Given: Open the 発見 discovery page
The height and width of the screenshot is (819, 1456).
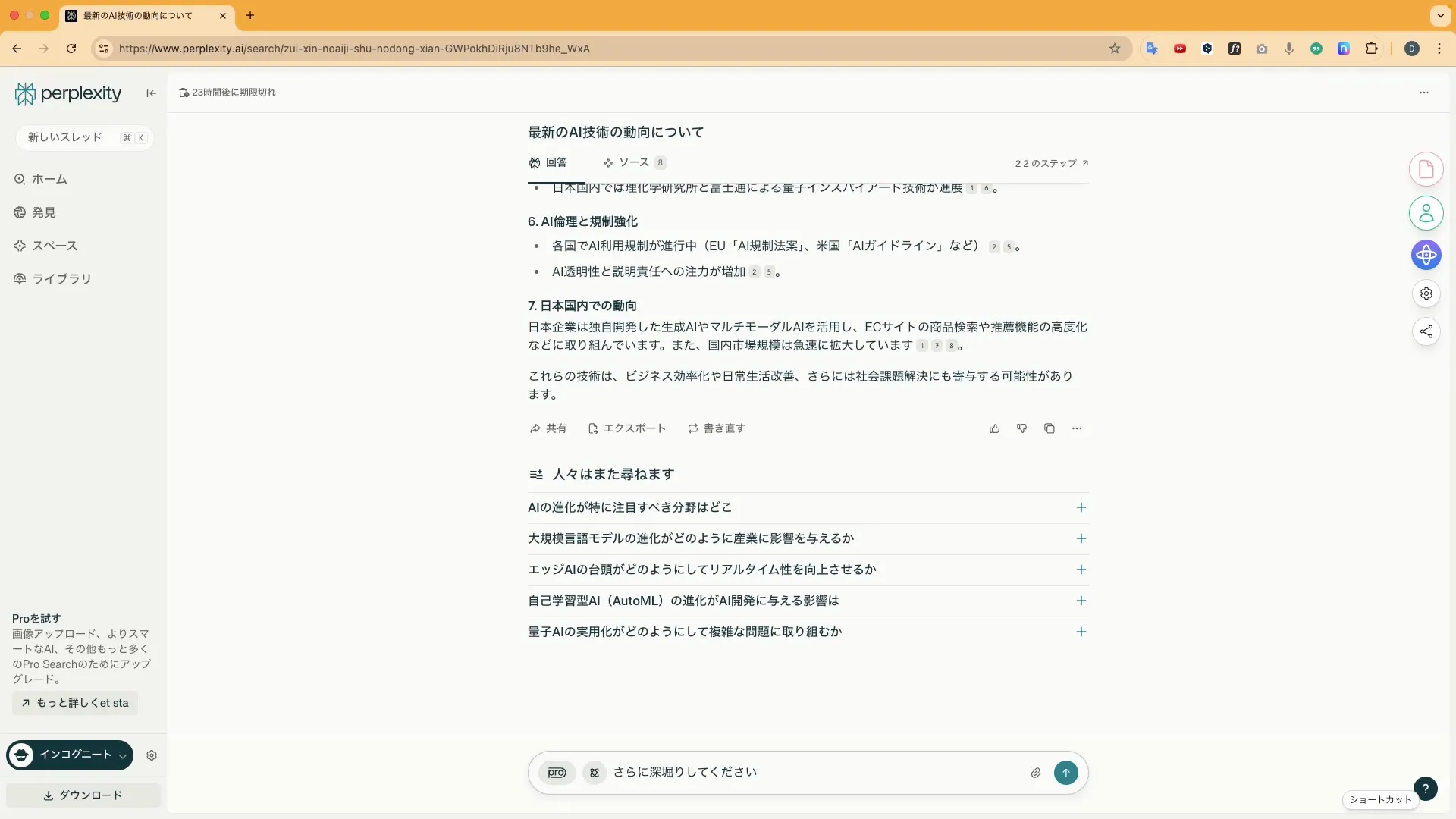Looking at the screenshot, I should pos(45,212).
